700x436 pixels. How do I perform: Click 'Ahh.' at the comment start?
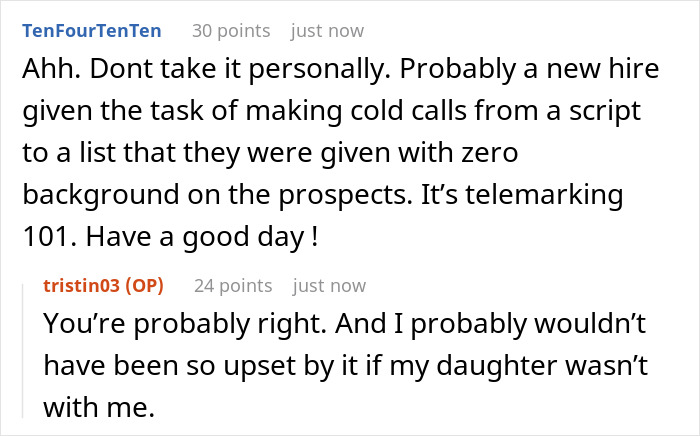42,75
